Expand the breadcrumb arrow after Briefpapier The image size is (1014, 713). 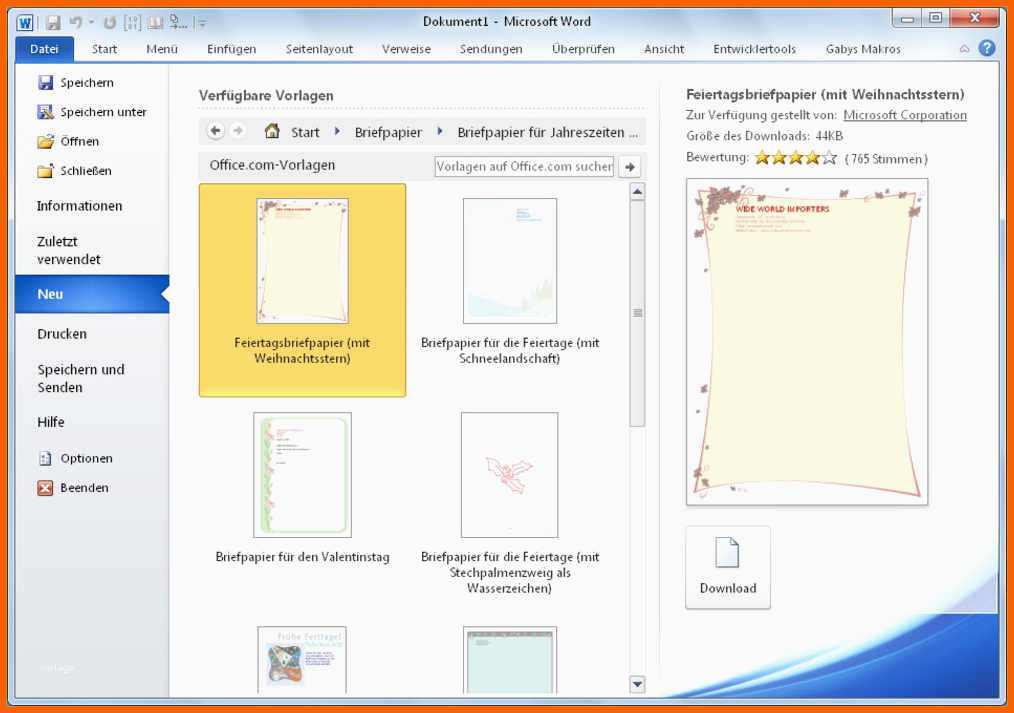440,131
